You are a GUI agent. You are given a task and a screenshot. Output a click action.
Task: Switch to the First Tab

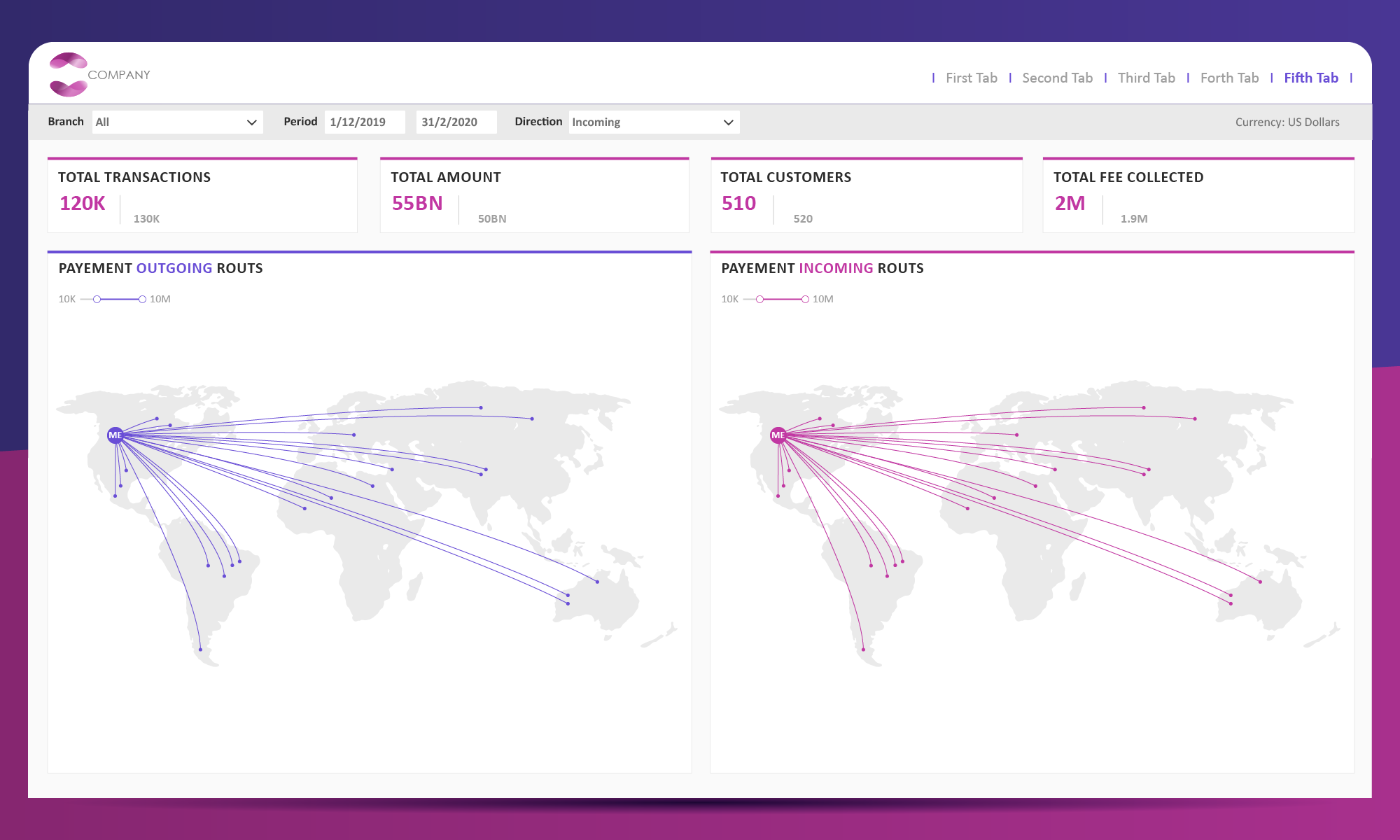point(971,78)
